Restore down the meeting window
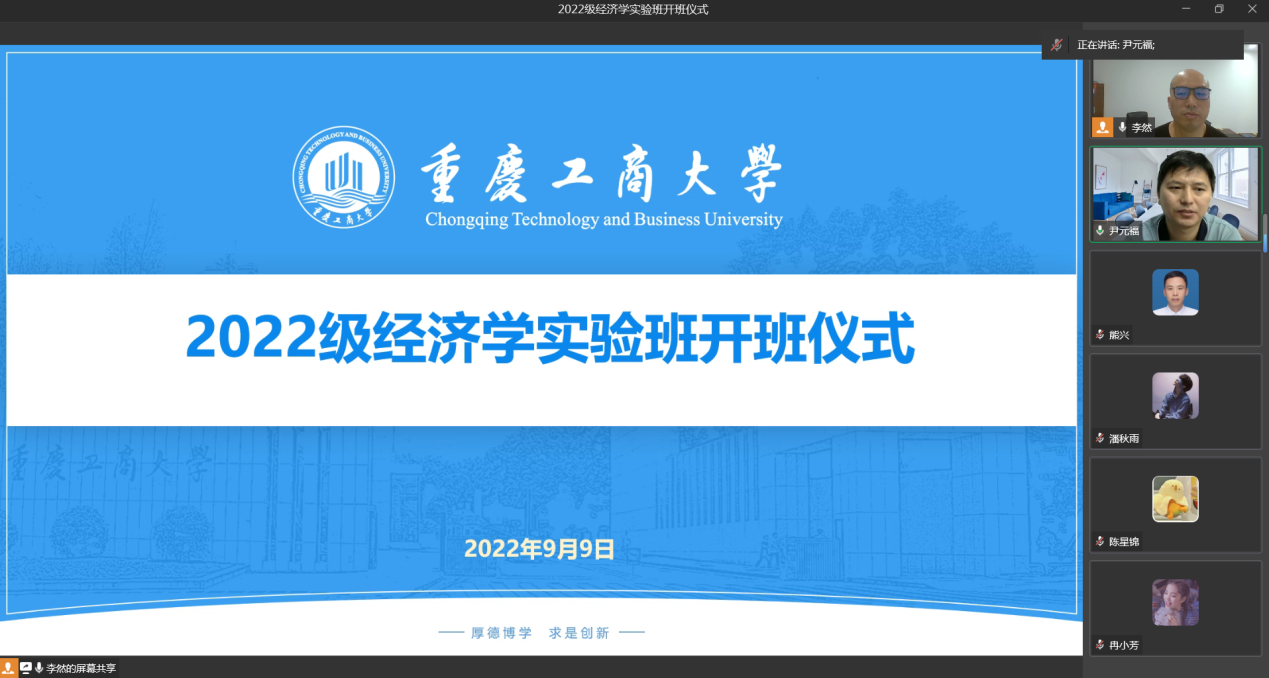Image resolution: width=1269 pixels, height=678 pixels. (x=1219, y=9)
